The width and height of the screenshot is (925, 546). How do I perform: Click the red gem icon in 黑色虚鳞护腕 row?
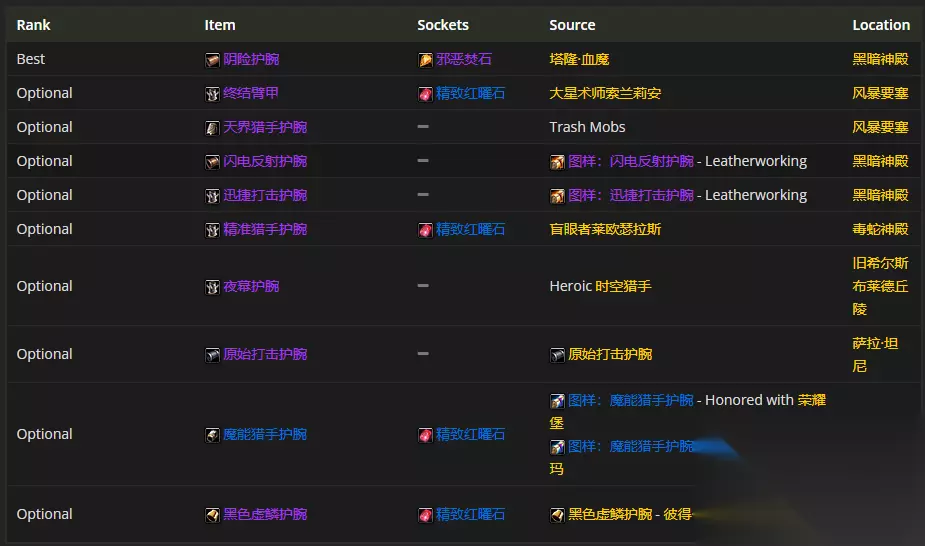coord(426,515)
